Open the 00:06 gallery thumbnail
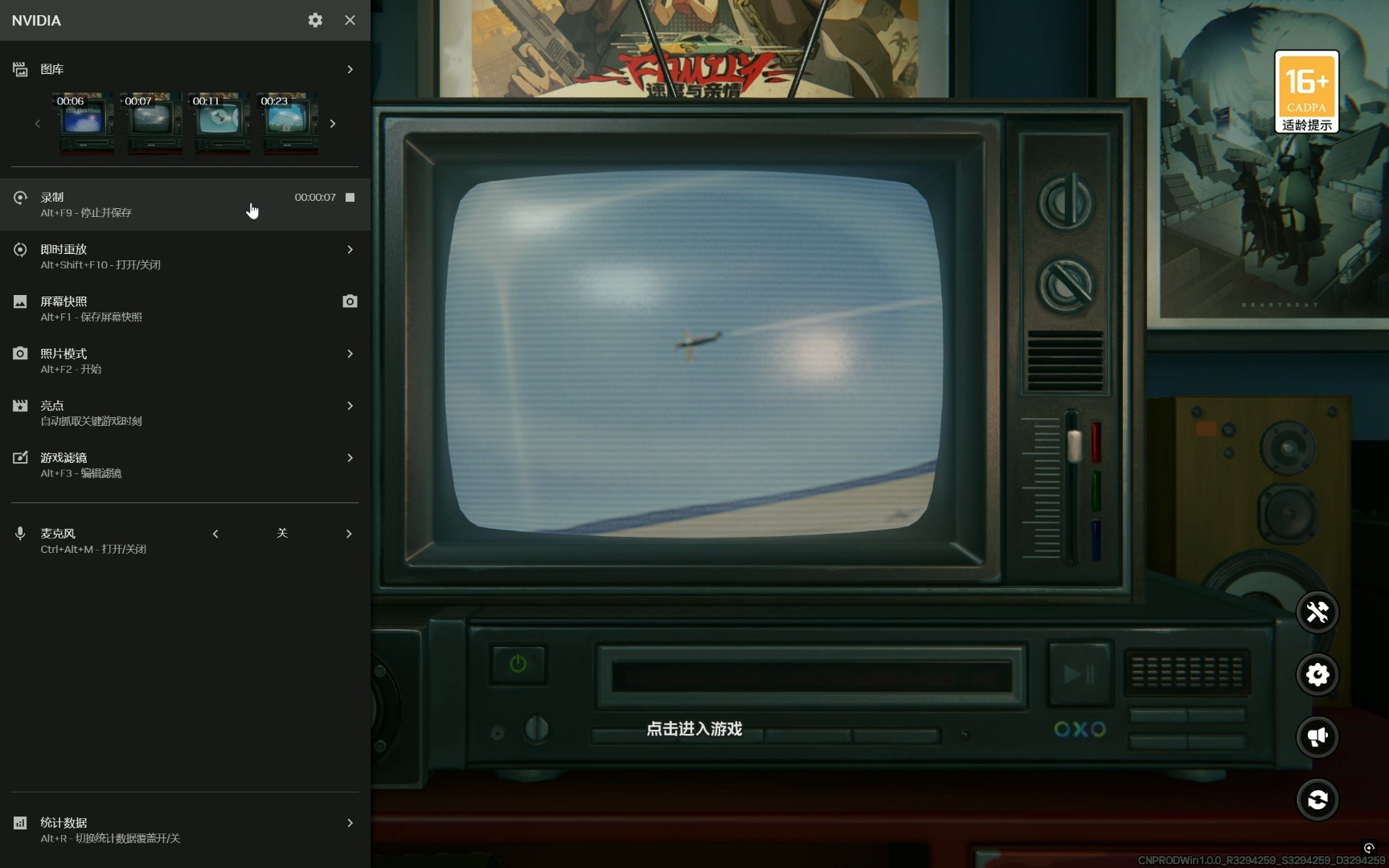Viewport: 1389px width, 868px height. (x=83, y=123)
